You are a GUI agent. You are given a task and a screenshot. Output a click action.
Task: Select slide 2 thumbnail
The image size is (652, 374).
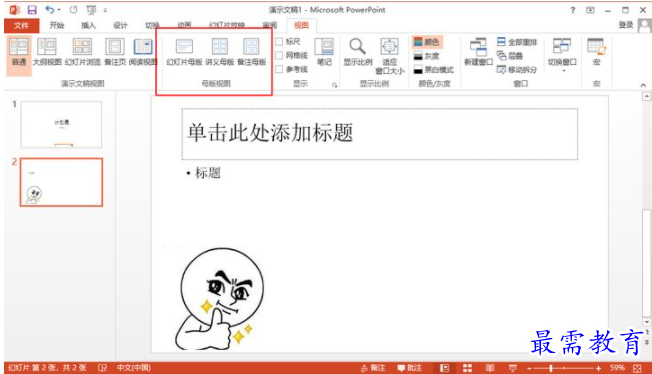[x=61, y=182]
